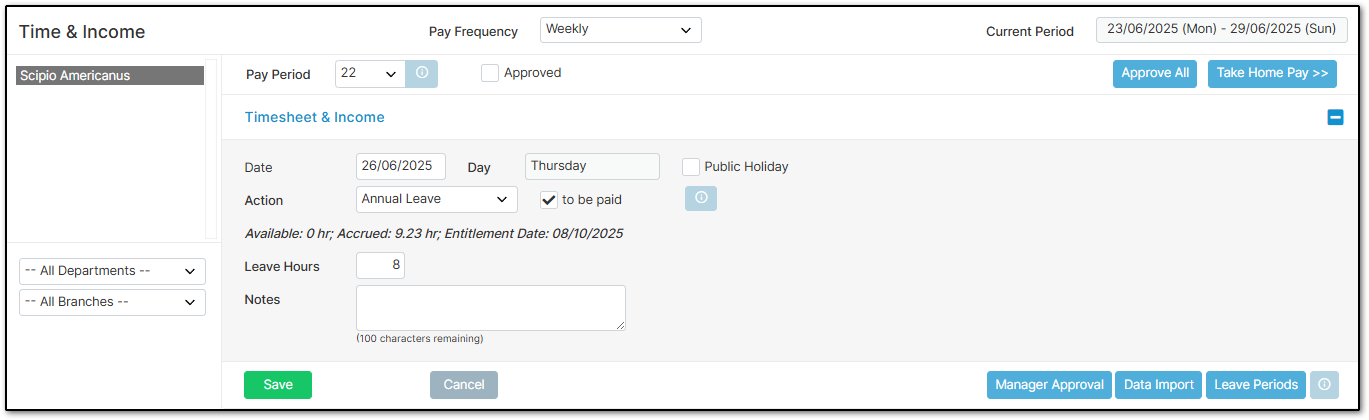This screenshot has height=420, width=1369.
Task: Expand the All Branches filter
Action: pos(112,302)
